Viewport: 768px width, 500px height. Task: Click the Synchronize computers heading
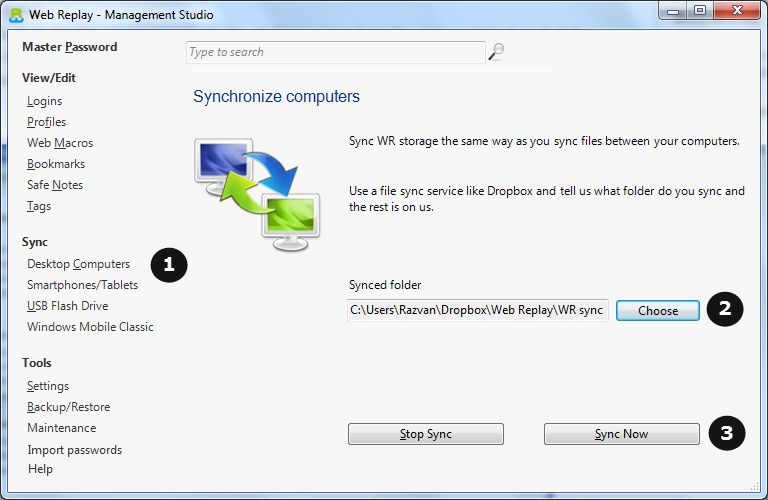tap(276, 96)
